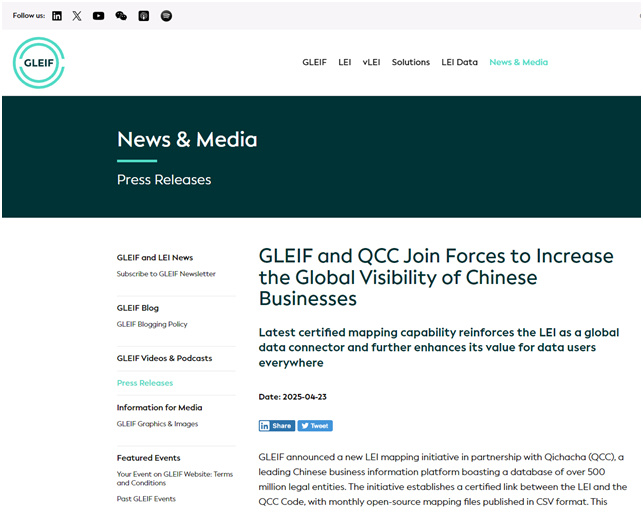Open the GLEIF main menu item

coord(315,62)
